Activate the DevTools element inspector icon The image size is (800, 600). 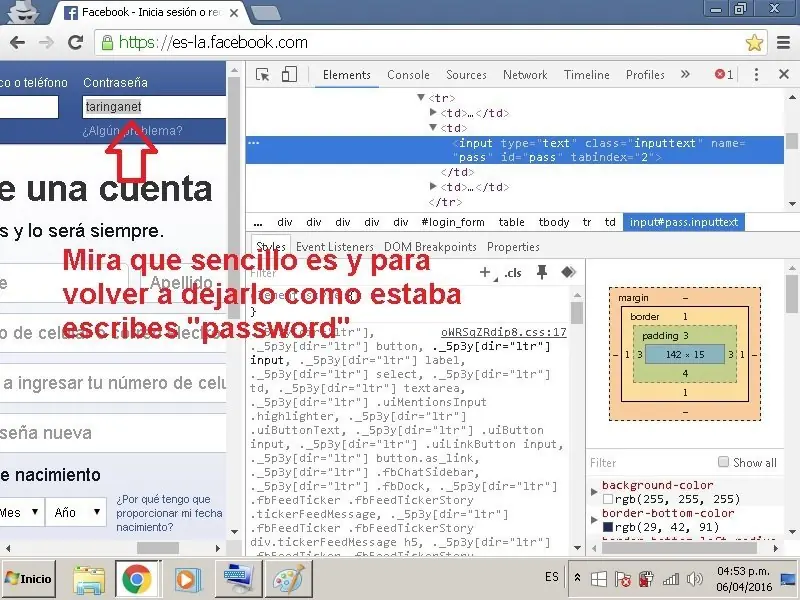click(x=262, y=74)
